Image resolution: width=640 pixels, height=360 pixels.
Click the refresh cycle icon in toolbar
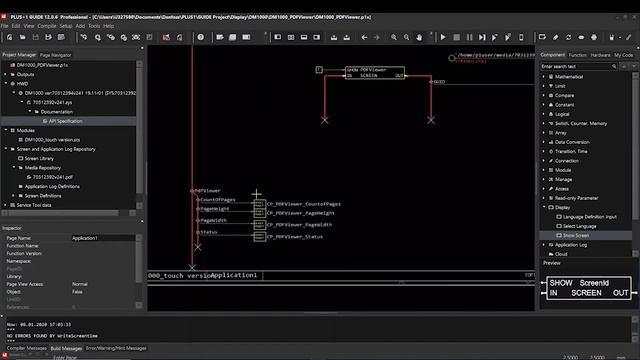[x=568, y=37]
